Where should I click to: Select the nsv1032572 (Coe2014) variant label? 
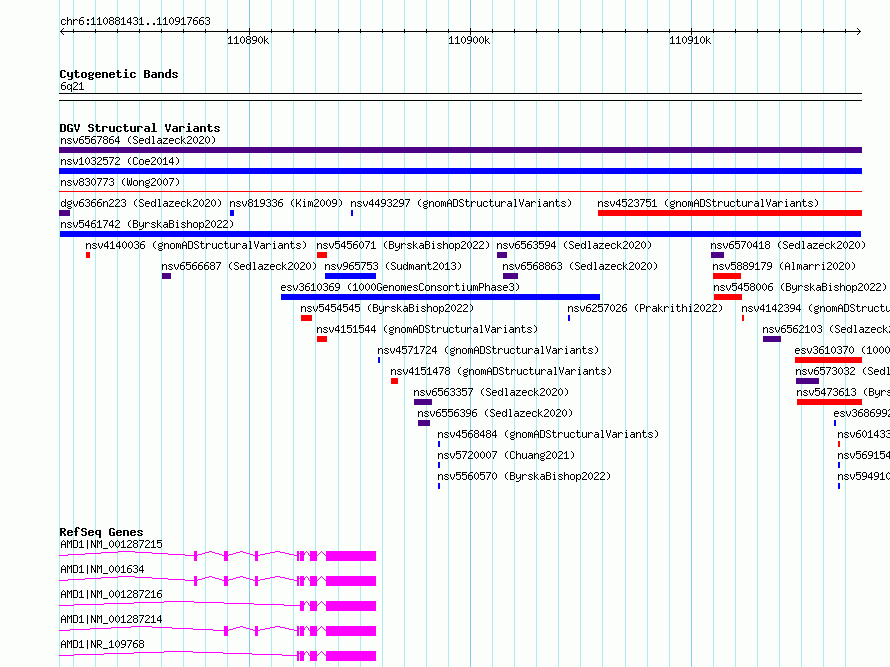[120, 161]
